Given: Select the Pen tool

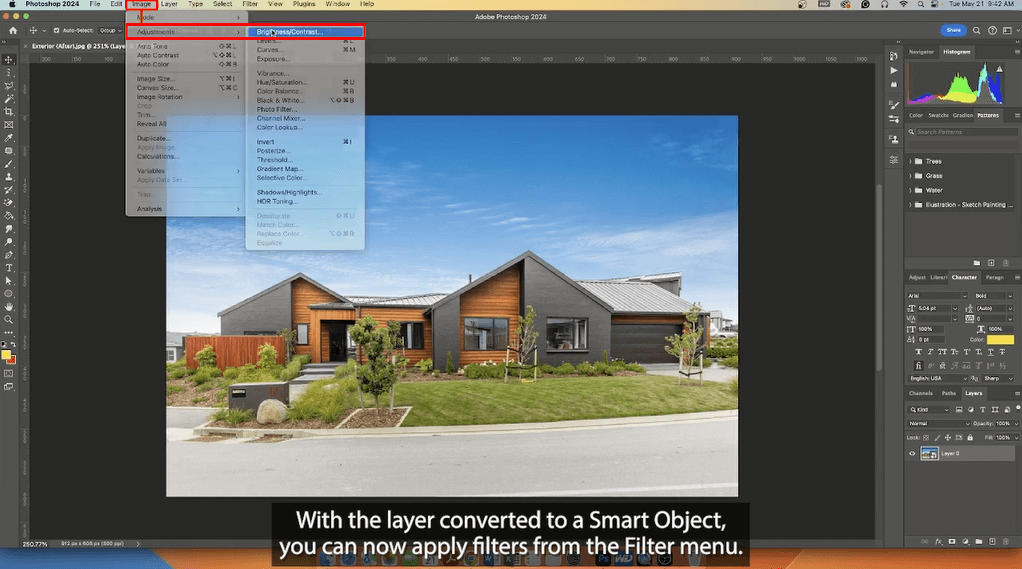Looking at the screenshot, I should coord(8,255).
